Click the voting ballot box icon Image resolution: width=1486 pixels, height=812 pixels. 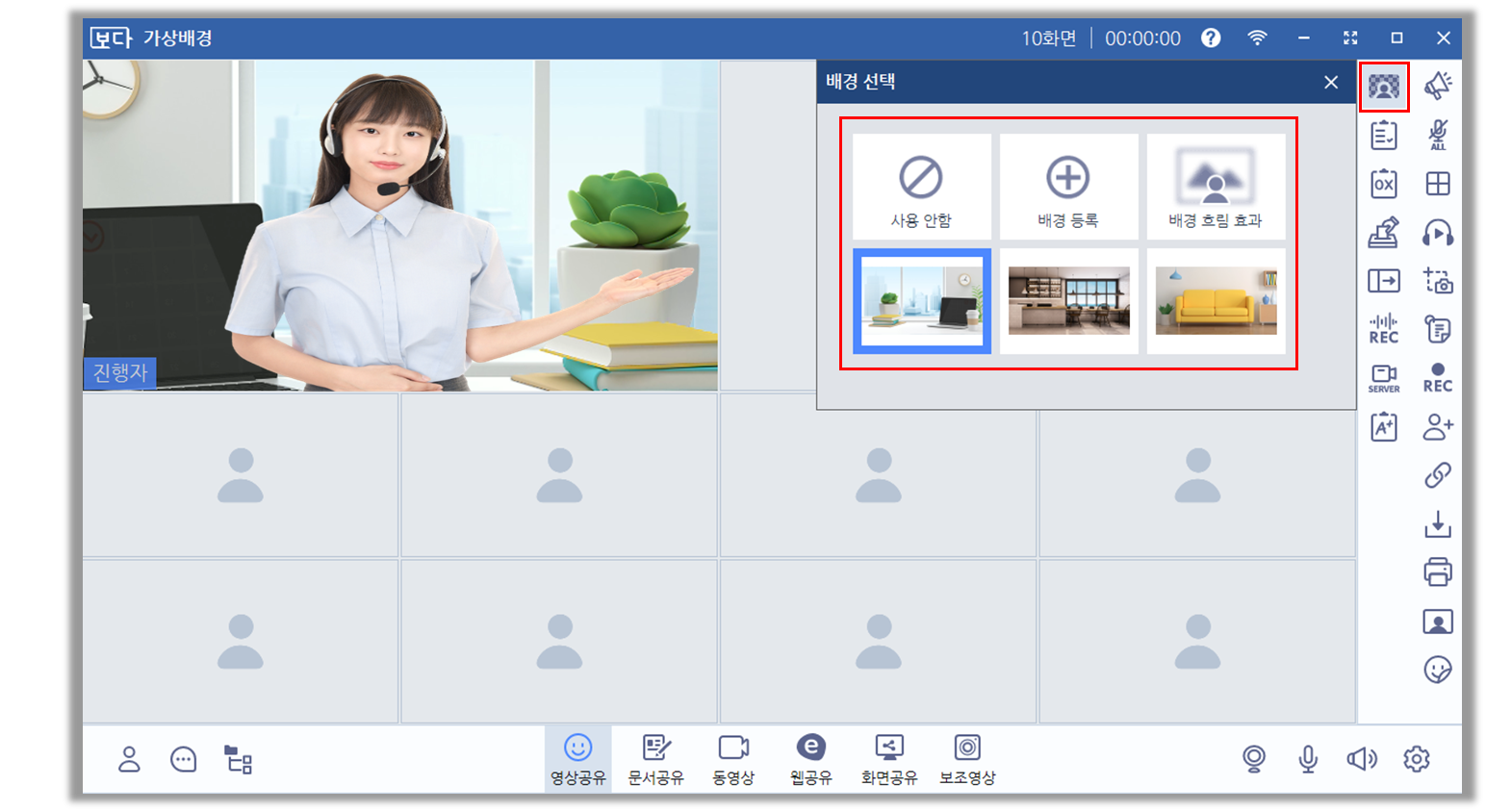(x=1384, y=233)
